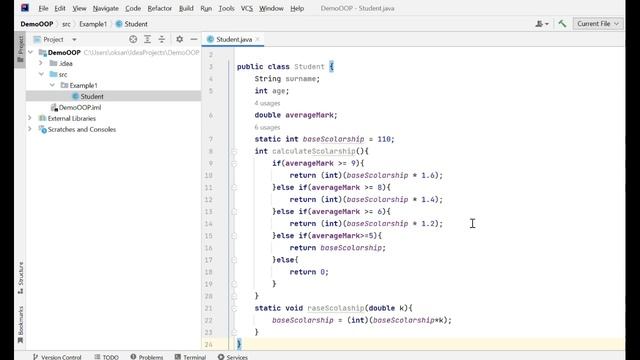Open the Run menu
Image resolution: width=640 pixels, height=360 pixels.
point(206,8)
